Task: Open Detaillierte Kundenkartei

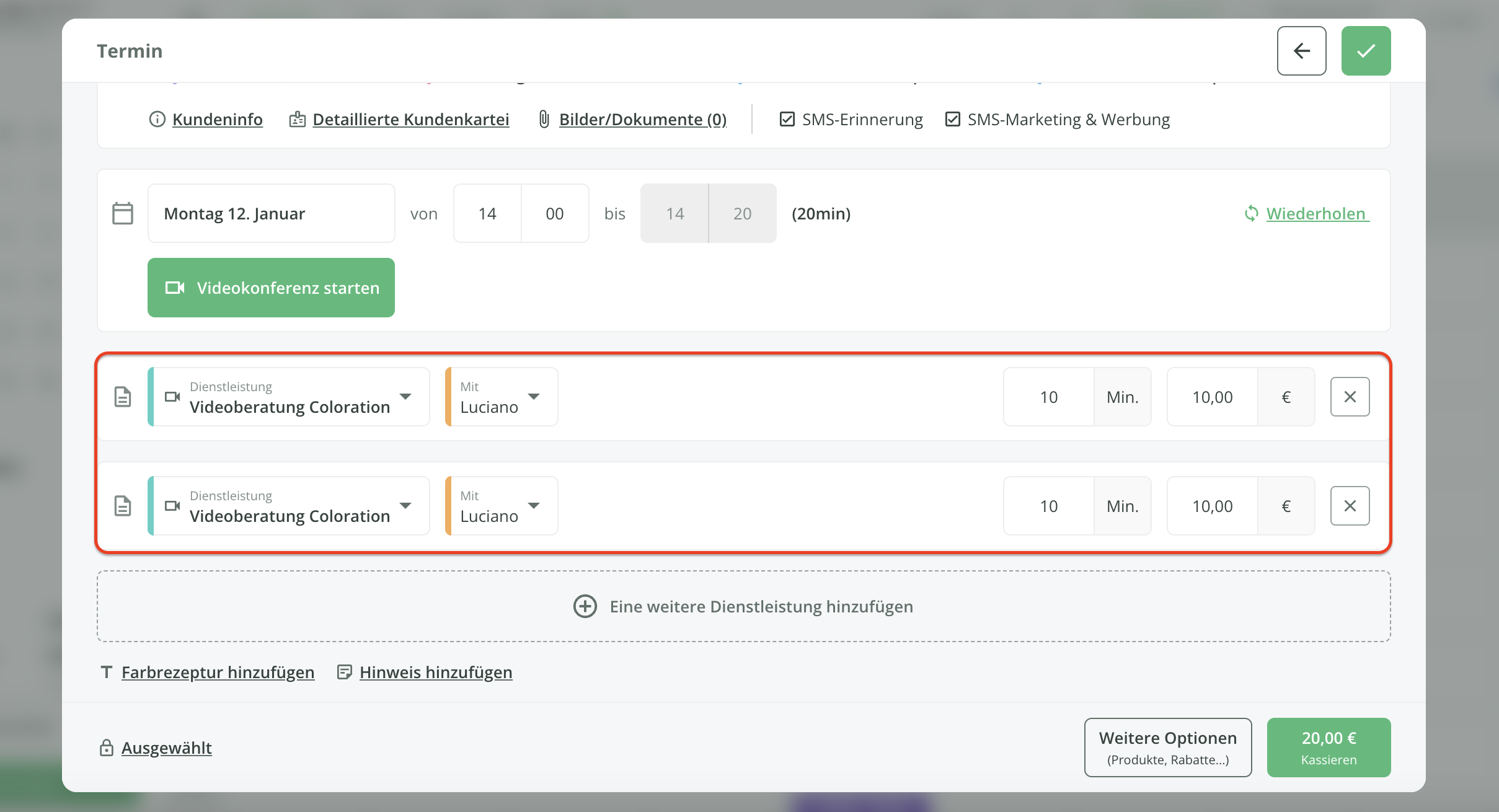Action: (x=410, y=119)
